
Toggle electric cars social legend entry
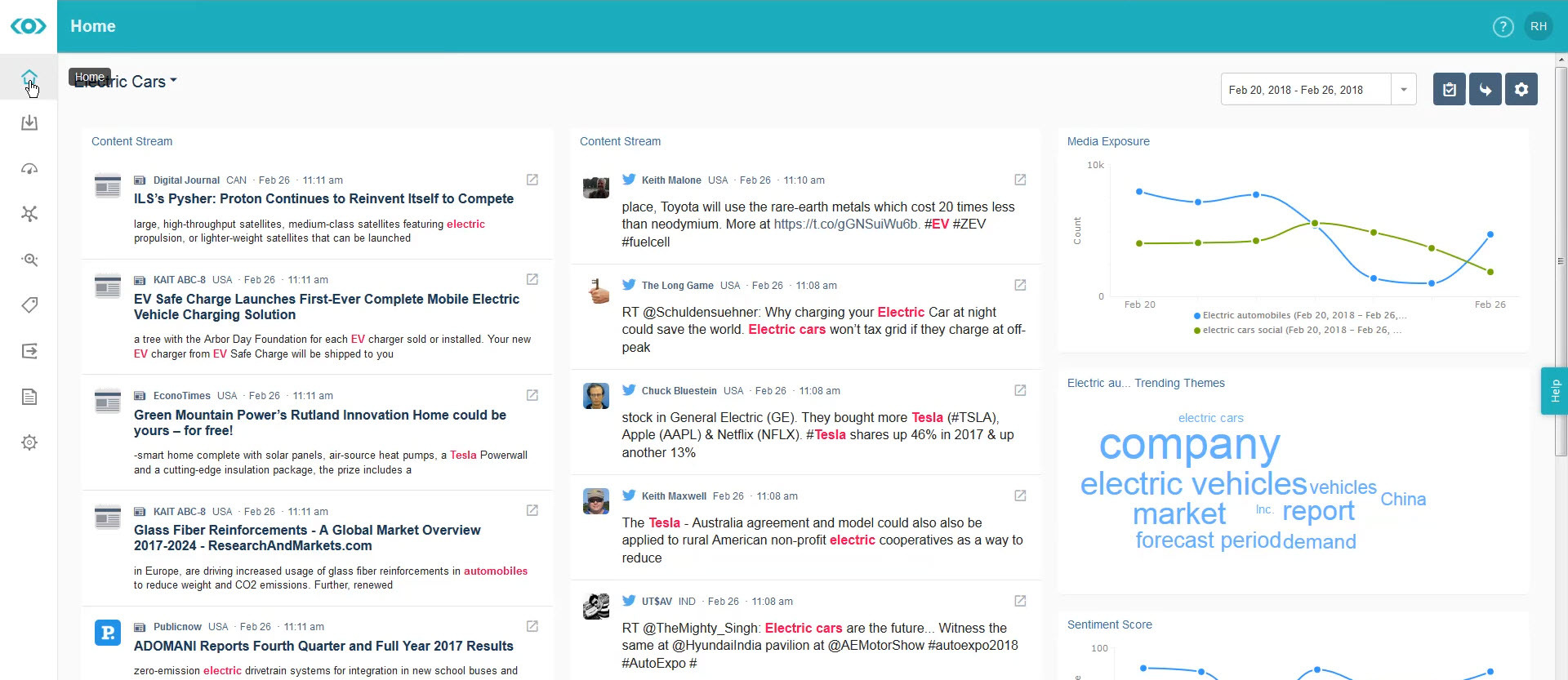point(1298,330)
